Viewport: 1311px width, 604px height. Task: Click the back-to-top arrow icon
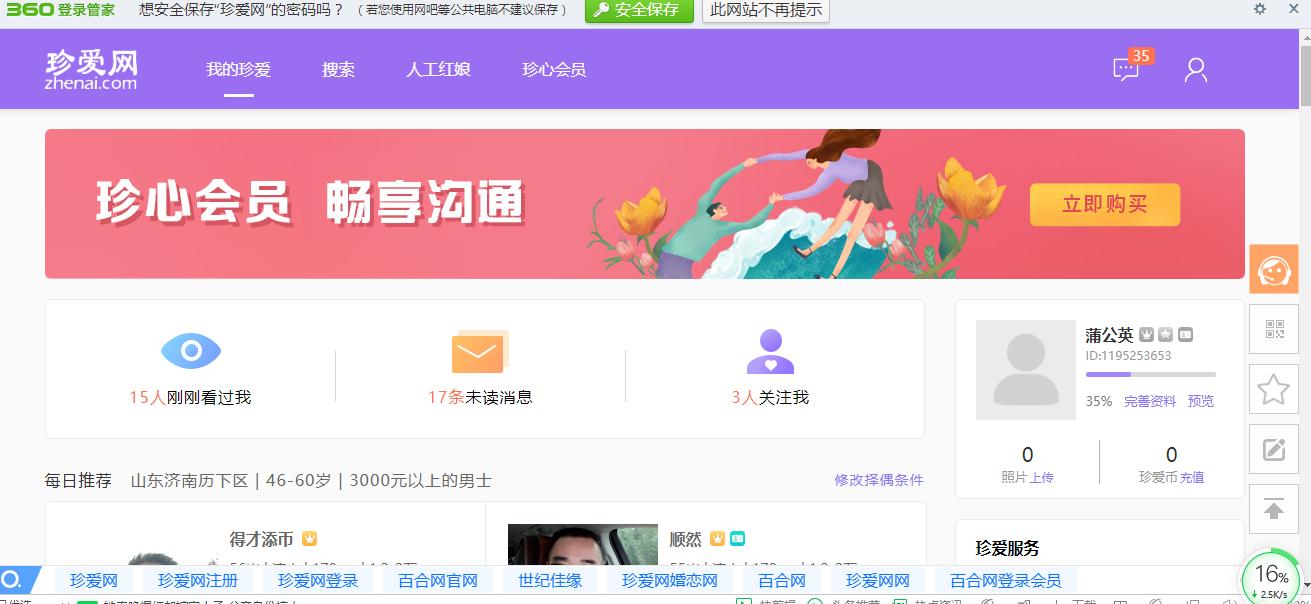click(x=1273, y=509)
